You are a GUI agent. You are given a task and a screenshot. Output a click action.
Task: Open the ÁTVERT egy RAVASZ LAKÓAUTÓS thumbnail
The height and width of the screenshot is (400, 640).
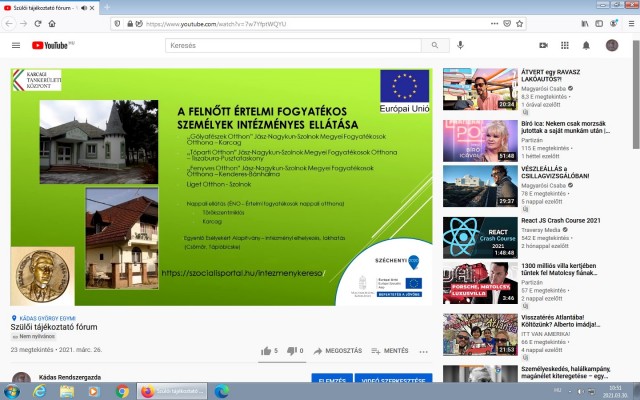pyautogui.click(x=480, y=89)
